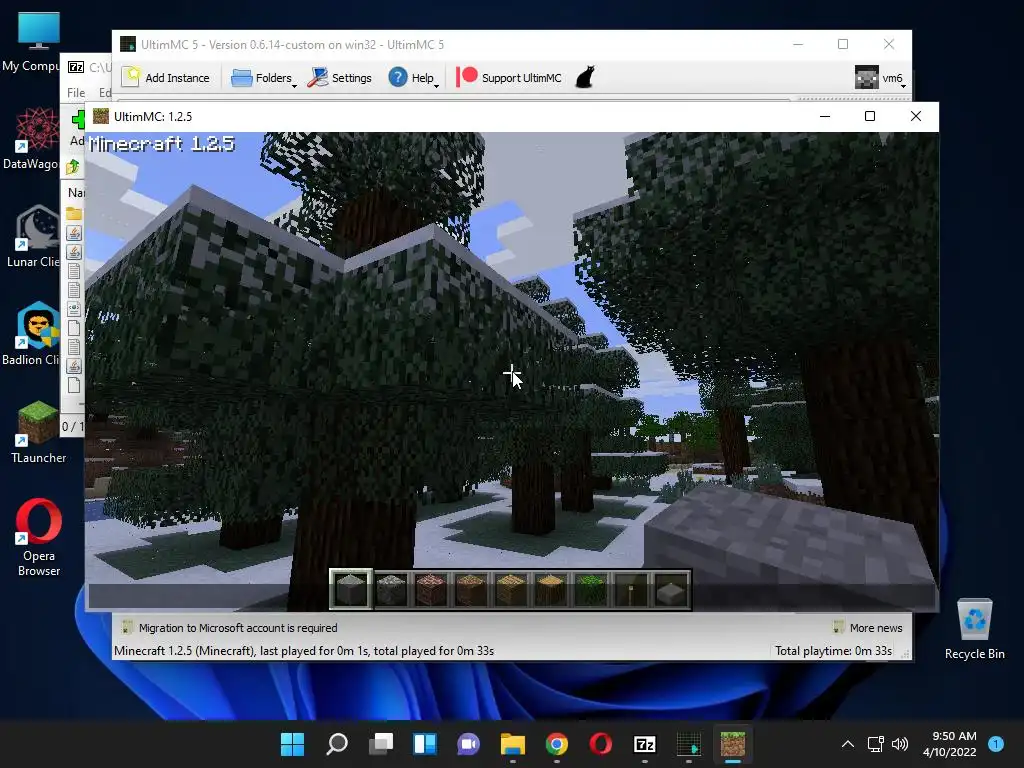Viewport: 1024px width, 768px height.
Task: Click Migration to Microsoft account news link
Action: click(238, 628)
